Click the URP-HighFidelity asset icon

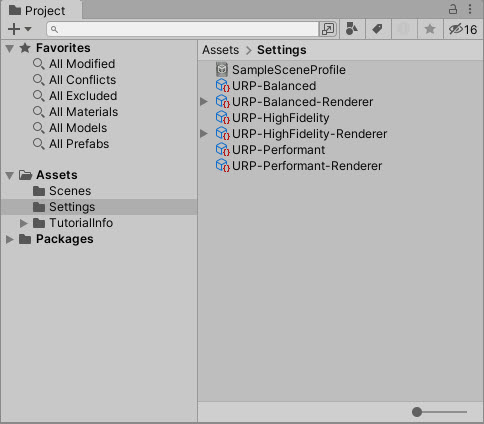pyautogui.click(x=223, y=118)
